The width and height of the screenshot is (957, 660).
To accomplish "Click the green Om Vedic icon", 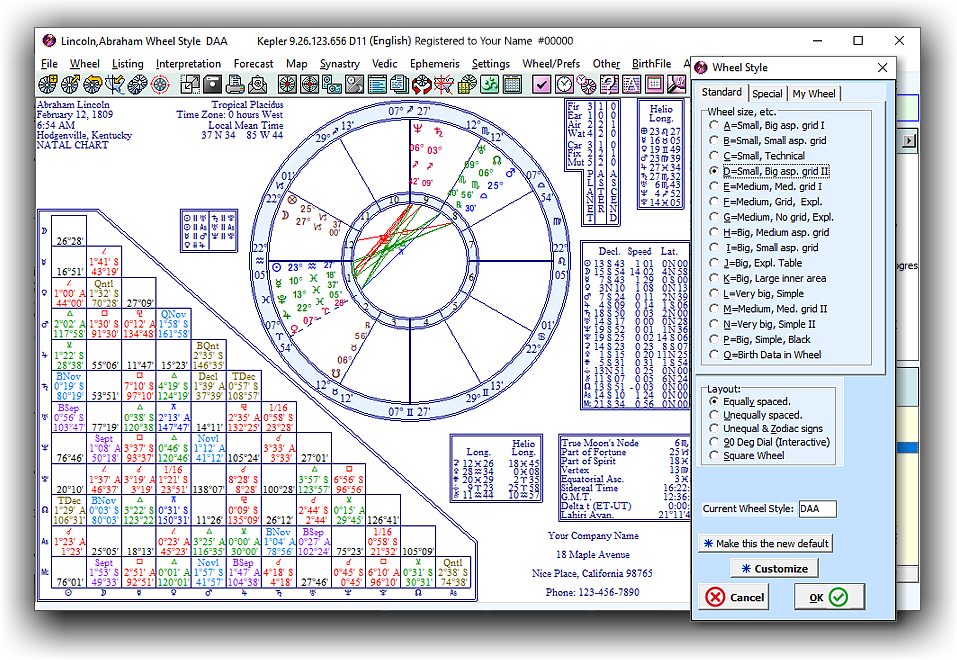I will pos(488,84).
